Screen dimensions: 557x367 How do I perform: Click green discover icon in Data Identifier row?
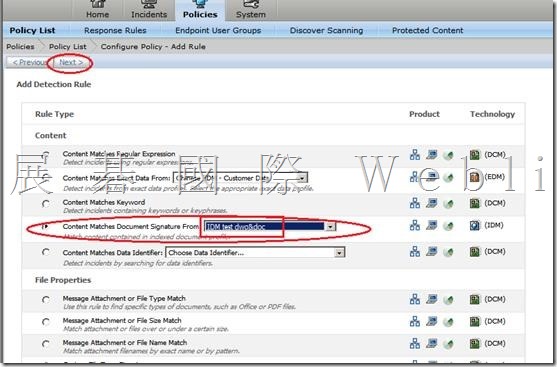coord(448,252)
